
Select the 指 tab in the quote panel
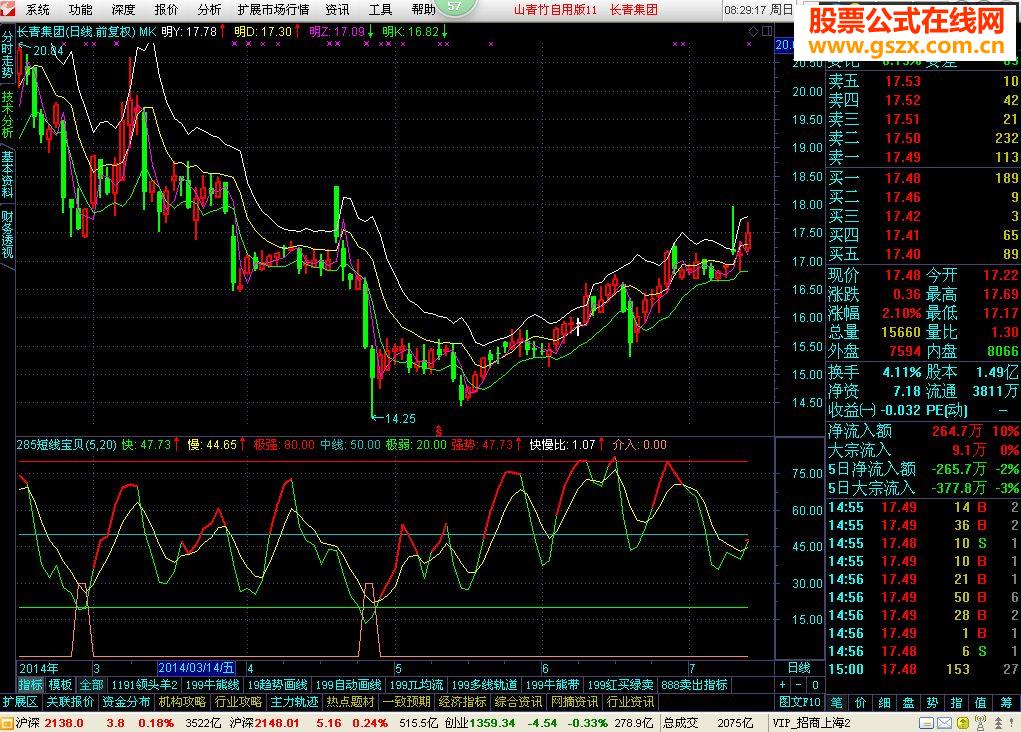coord(957,703)
